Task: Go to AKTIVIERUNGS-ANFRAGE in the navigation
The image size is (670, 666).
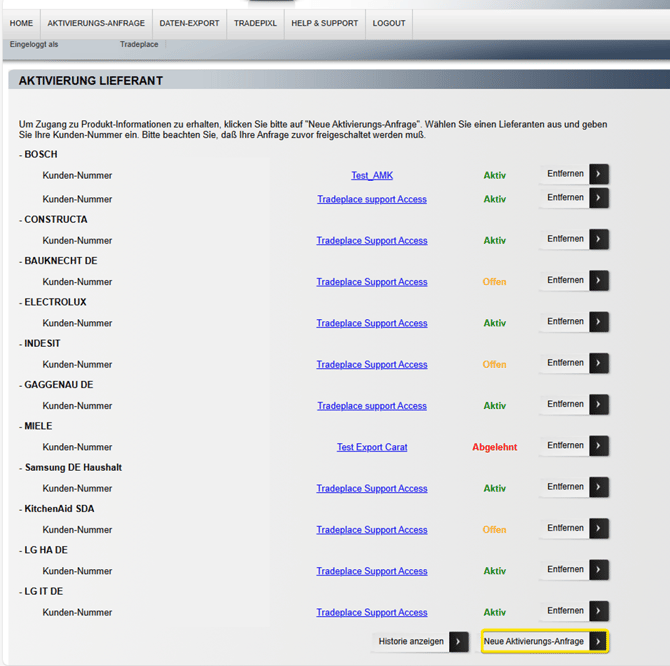Action: [x=96, y=23]
